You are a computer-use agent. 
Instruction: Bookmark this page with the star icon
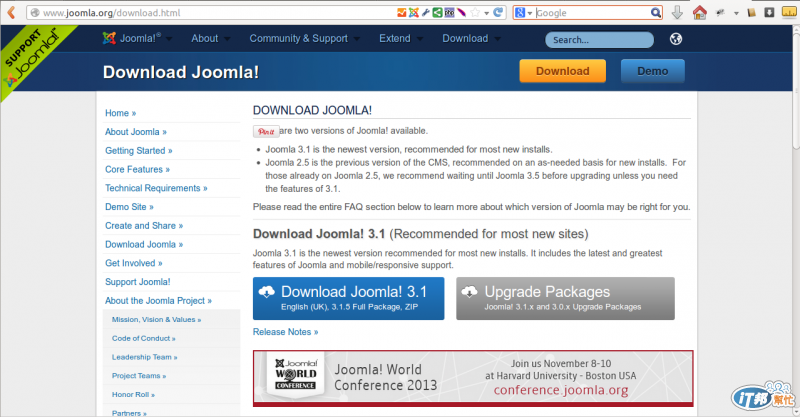pyautogui.click(x=475, y=12)
